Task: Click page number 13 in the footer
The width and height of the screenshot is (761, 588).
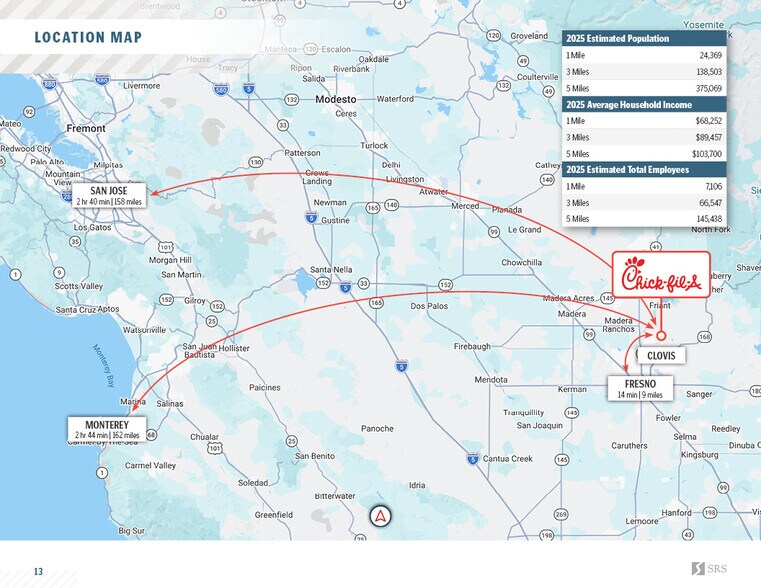Action: pyautogui.click(x=38, y=571)
